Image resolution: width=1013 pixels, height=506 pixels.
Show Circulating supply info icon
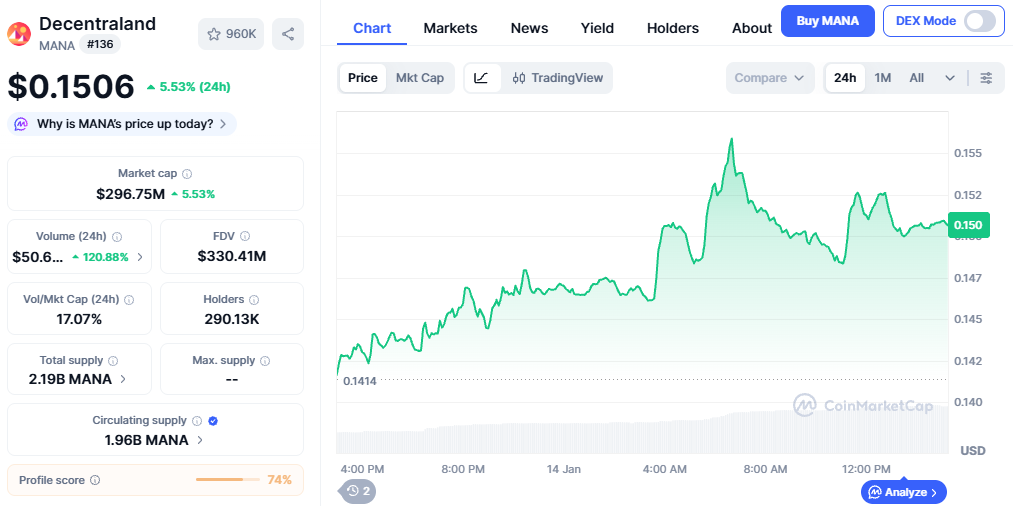pyautogui.click(x=198, y=421)
